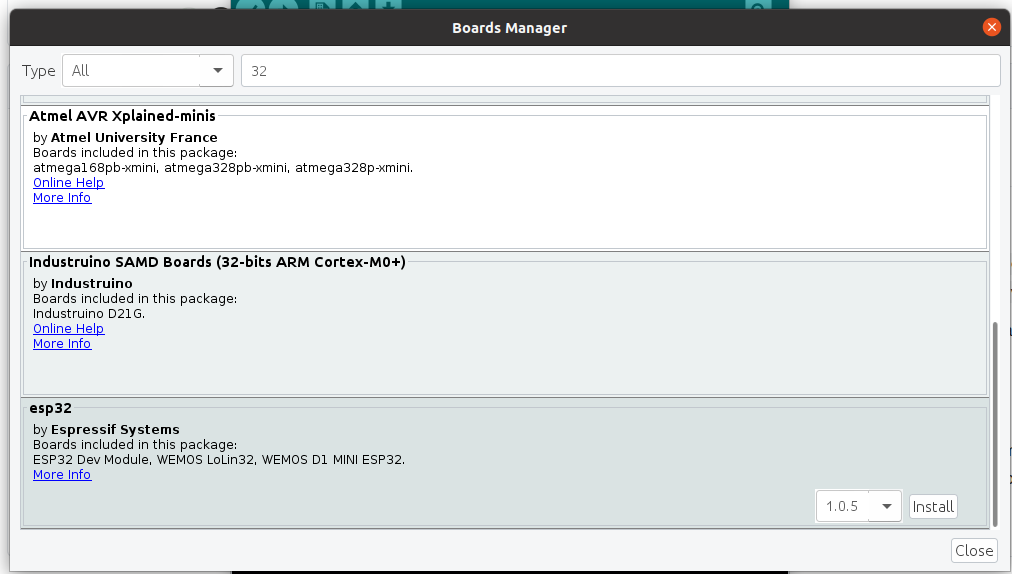Open Online Help link under Industruino
1012x574 pixels.
[x=68, y=329]
